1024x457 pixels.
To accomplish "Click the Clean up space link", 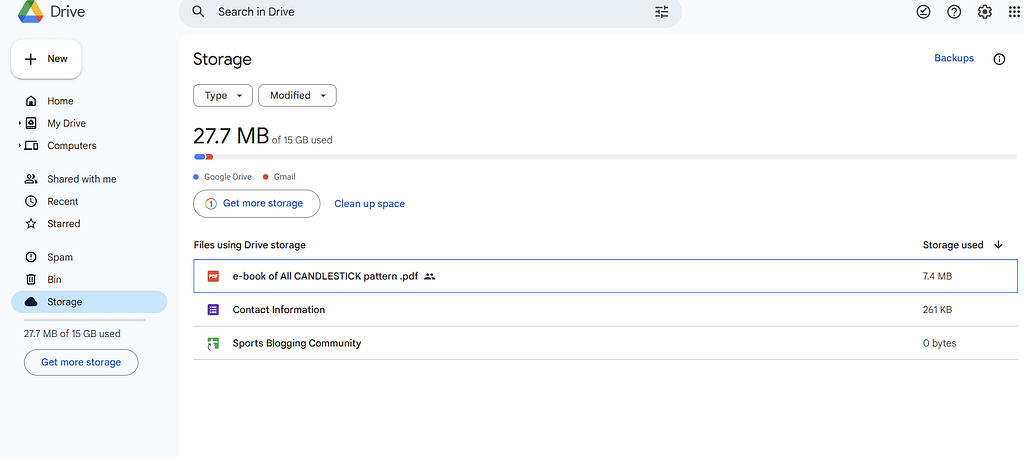I will (x=370, y=204).
